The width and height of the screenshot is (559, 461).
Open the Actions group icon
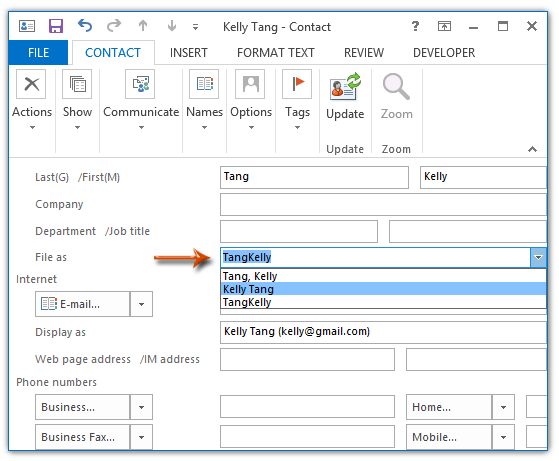pyautogui.click(x=31, y=84)
